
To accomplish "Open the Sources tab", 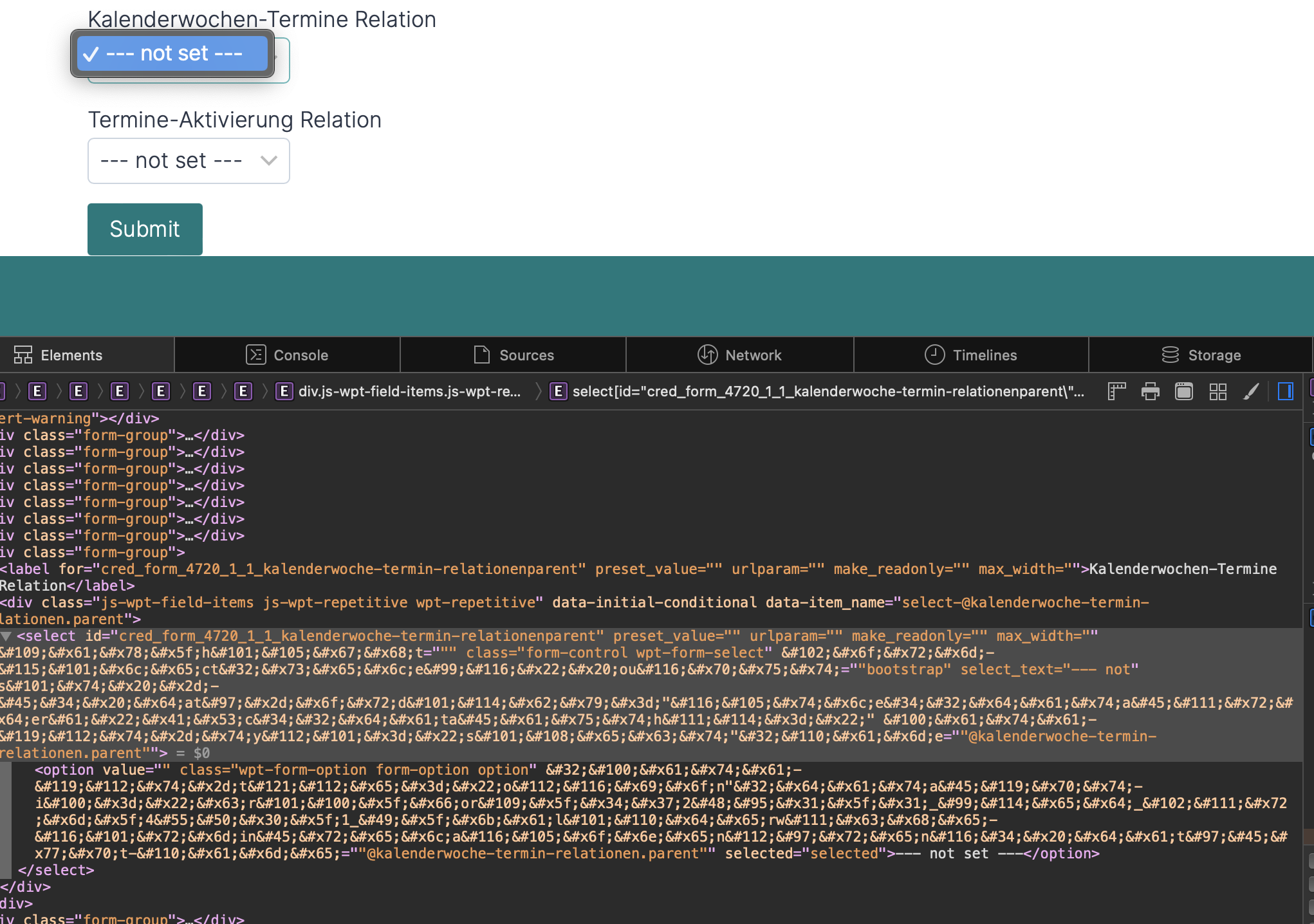I will 513,355.
